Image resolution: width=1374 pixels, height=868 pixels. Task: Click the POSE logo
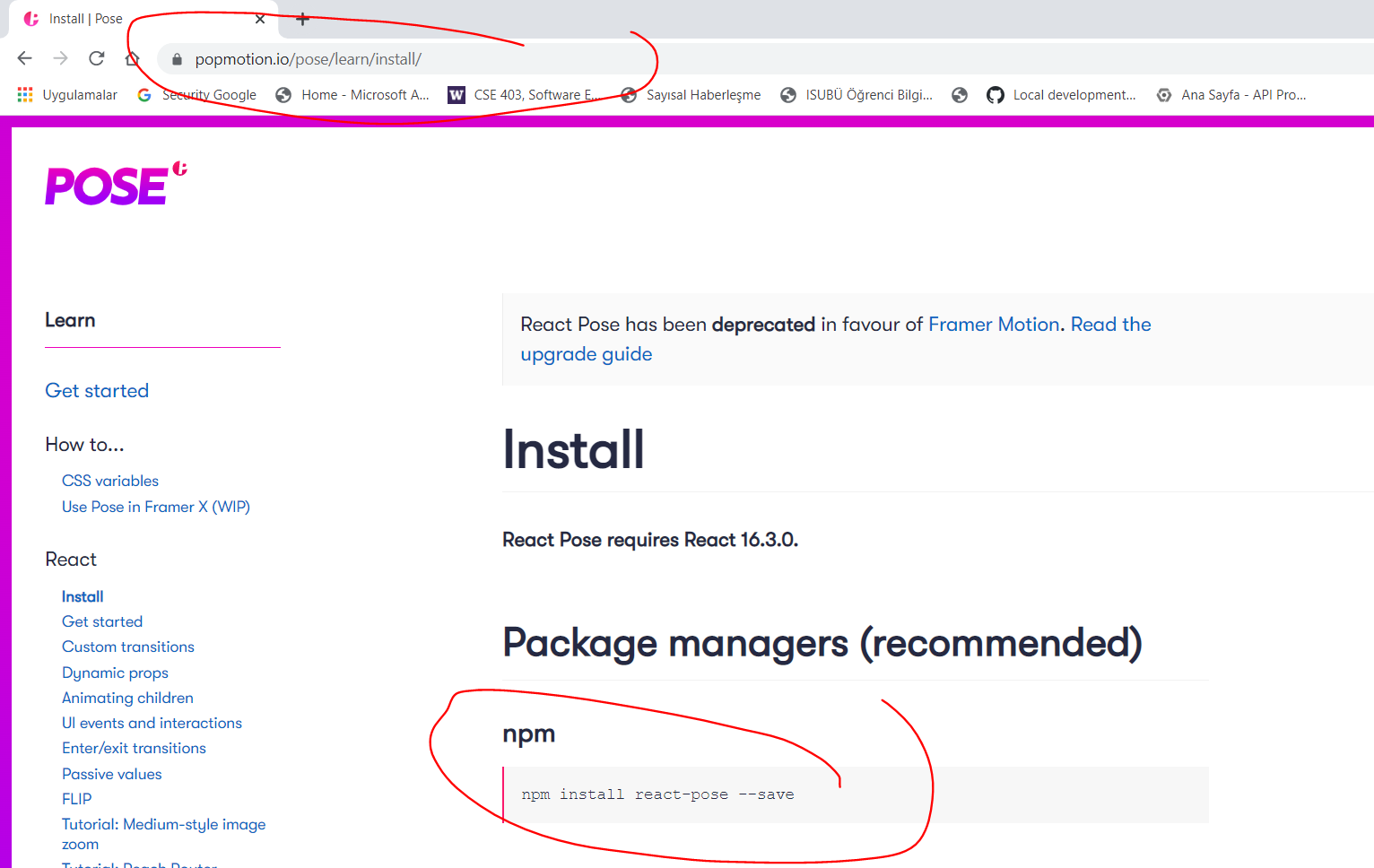tap(115, 185)
